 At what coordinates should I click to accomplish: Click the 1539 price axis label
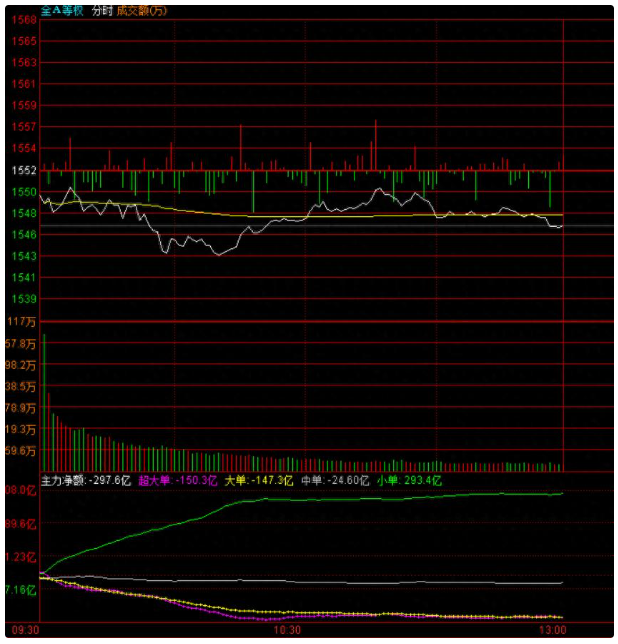click(x=25, y=299)
